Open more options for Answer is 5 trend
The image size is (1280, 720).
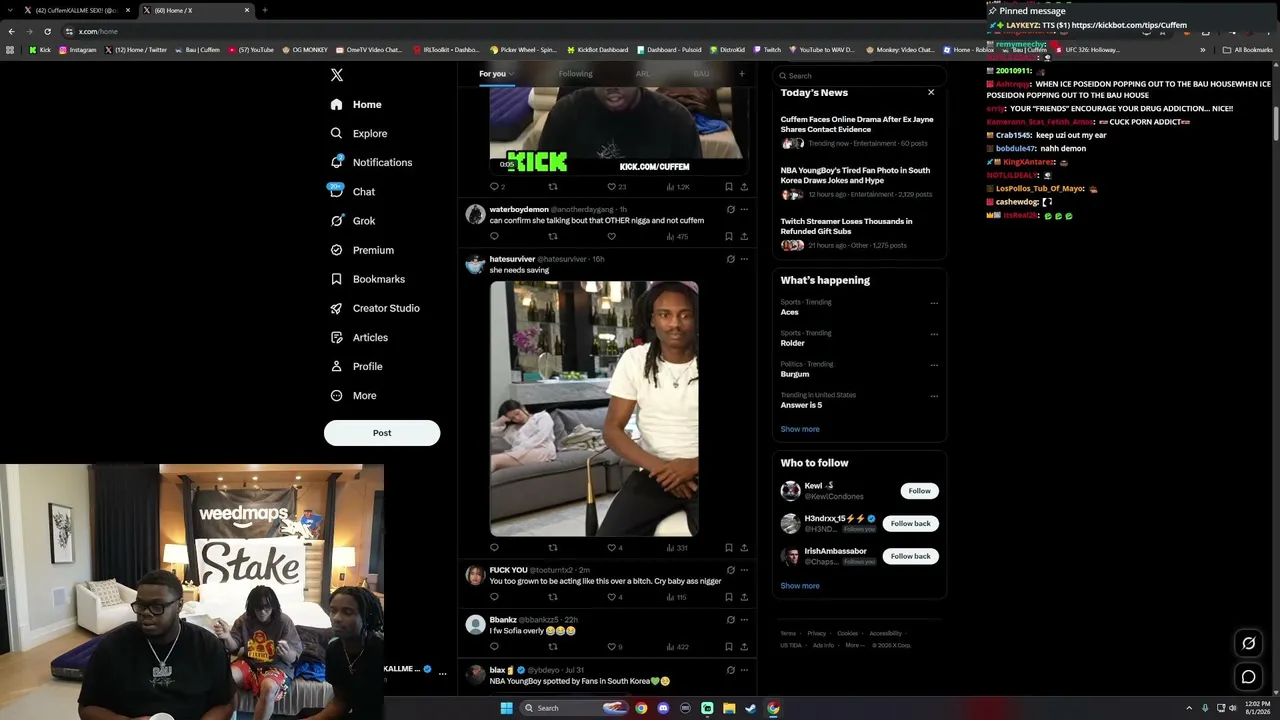point(934,396)
